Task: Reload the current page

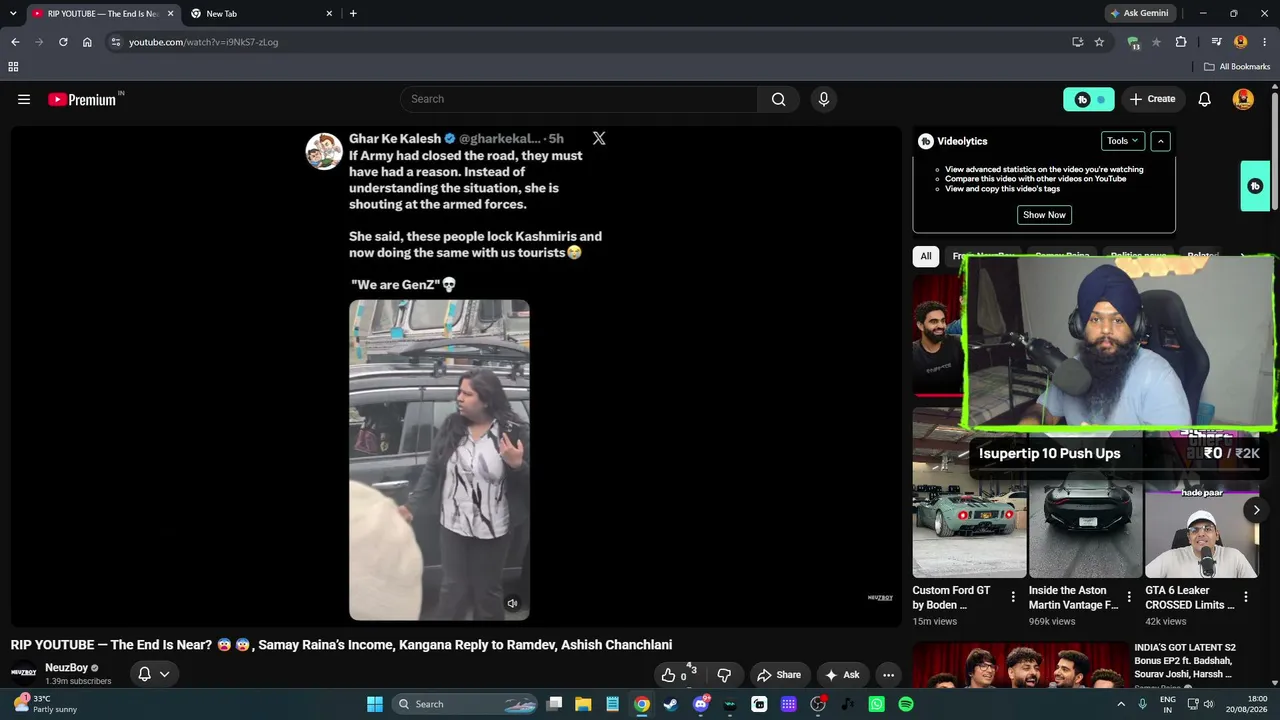Action: pos(63,42)
